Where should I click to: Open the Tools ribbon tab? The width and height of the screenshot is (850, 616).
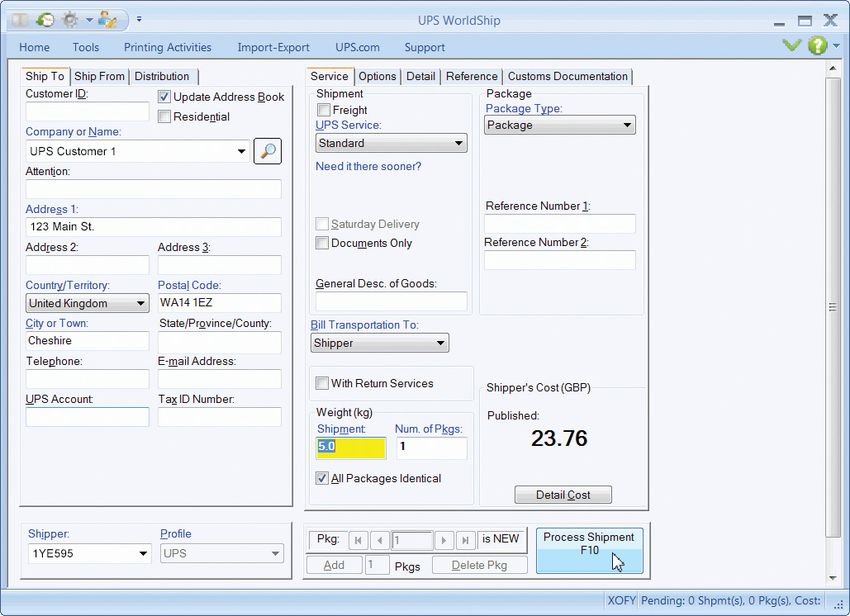[x=86, y=47]
